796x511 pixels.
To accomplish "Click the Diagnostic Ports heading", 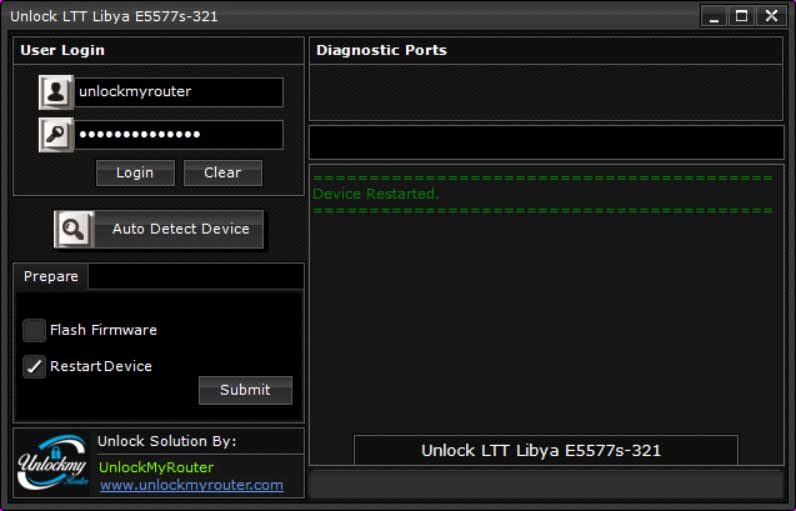I will [381, 50].
